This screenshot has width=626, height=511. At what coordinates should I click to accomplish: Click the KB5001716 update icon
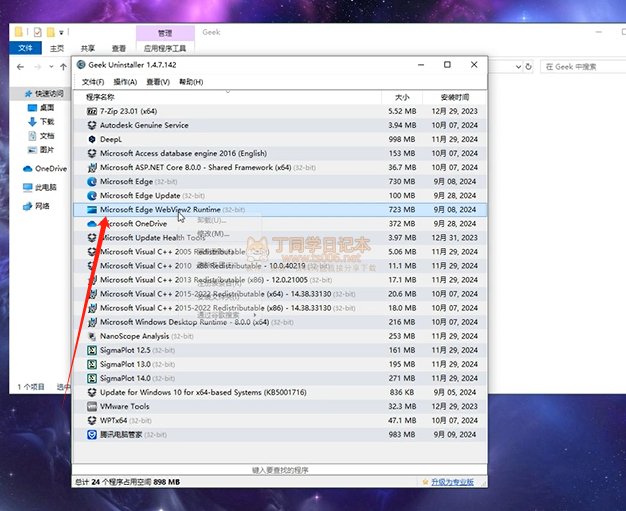click(x=92, y=392)
